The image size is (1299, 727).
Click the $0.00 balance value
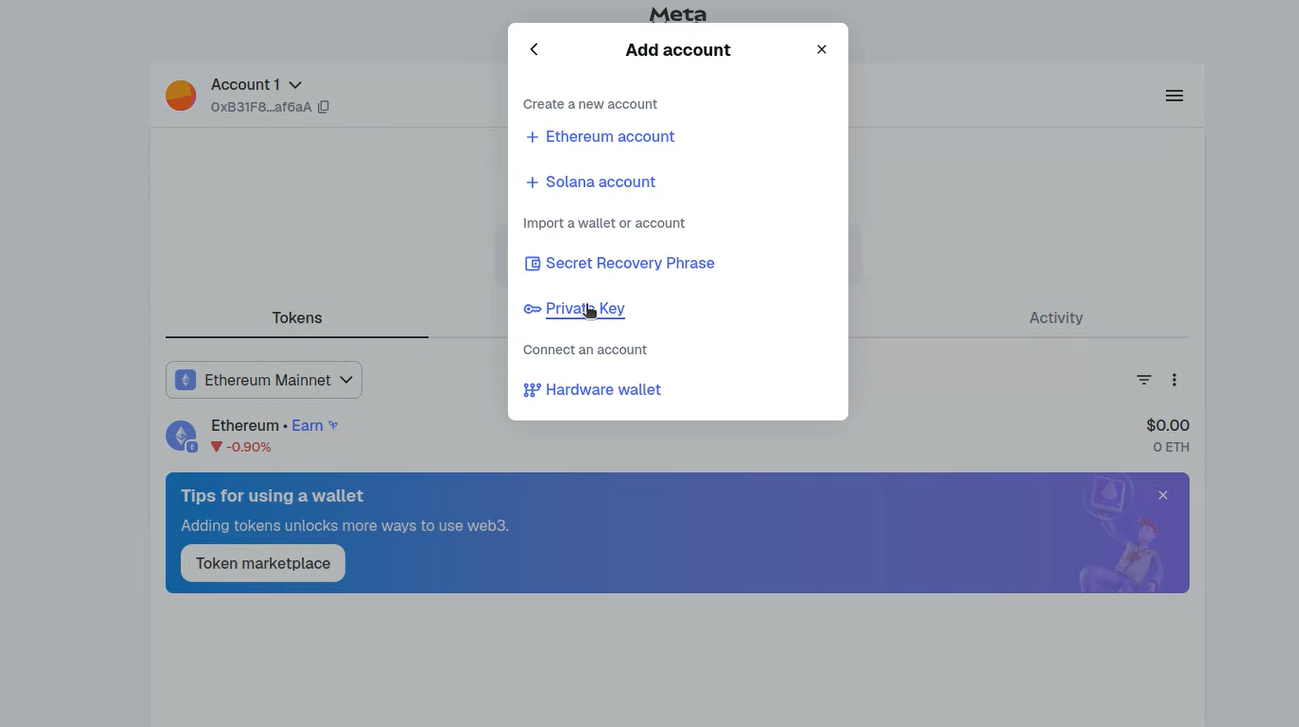point(1168,426)
